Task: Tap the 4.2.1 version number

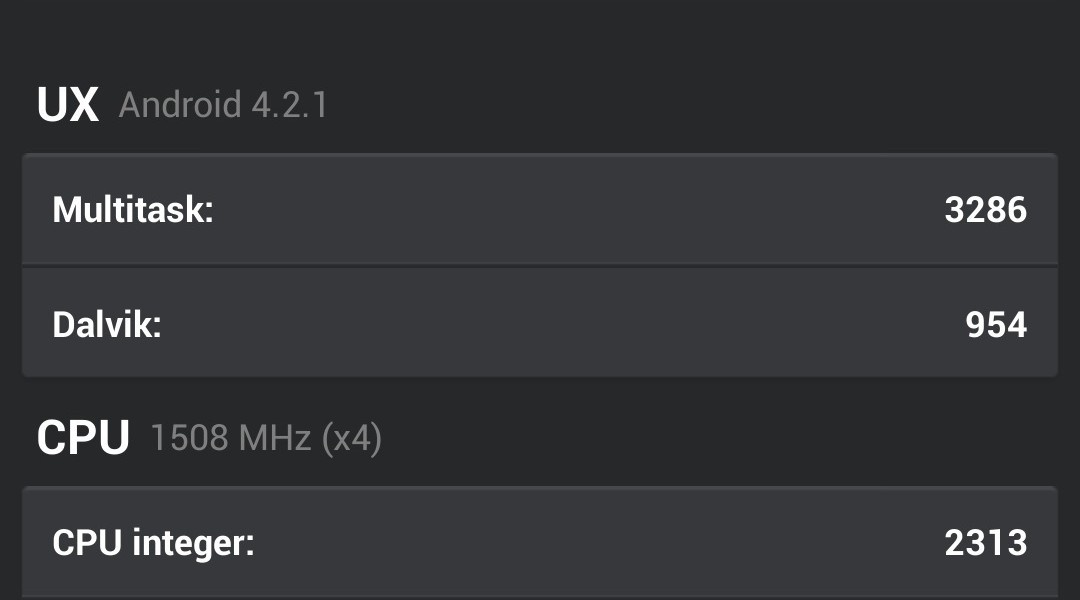Action: pyautogui.click(x=289, y=105)
